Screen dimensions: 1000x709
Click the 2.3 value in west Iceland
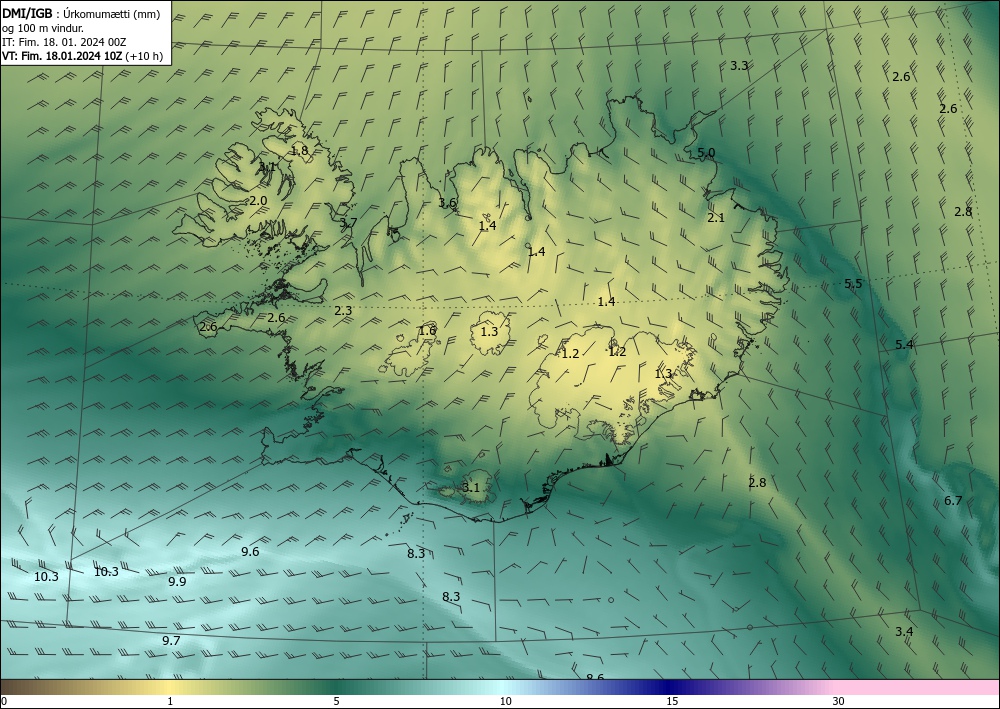pos(343,311)
